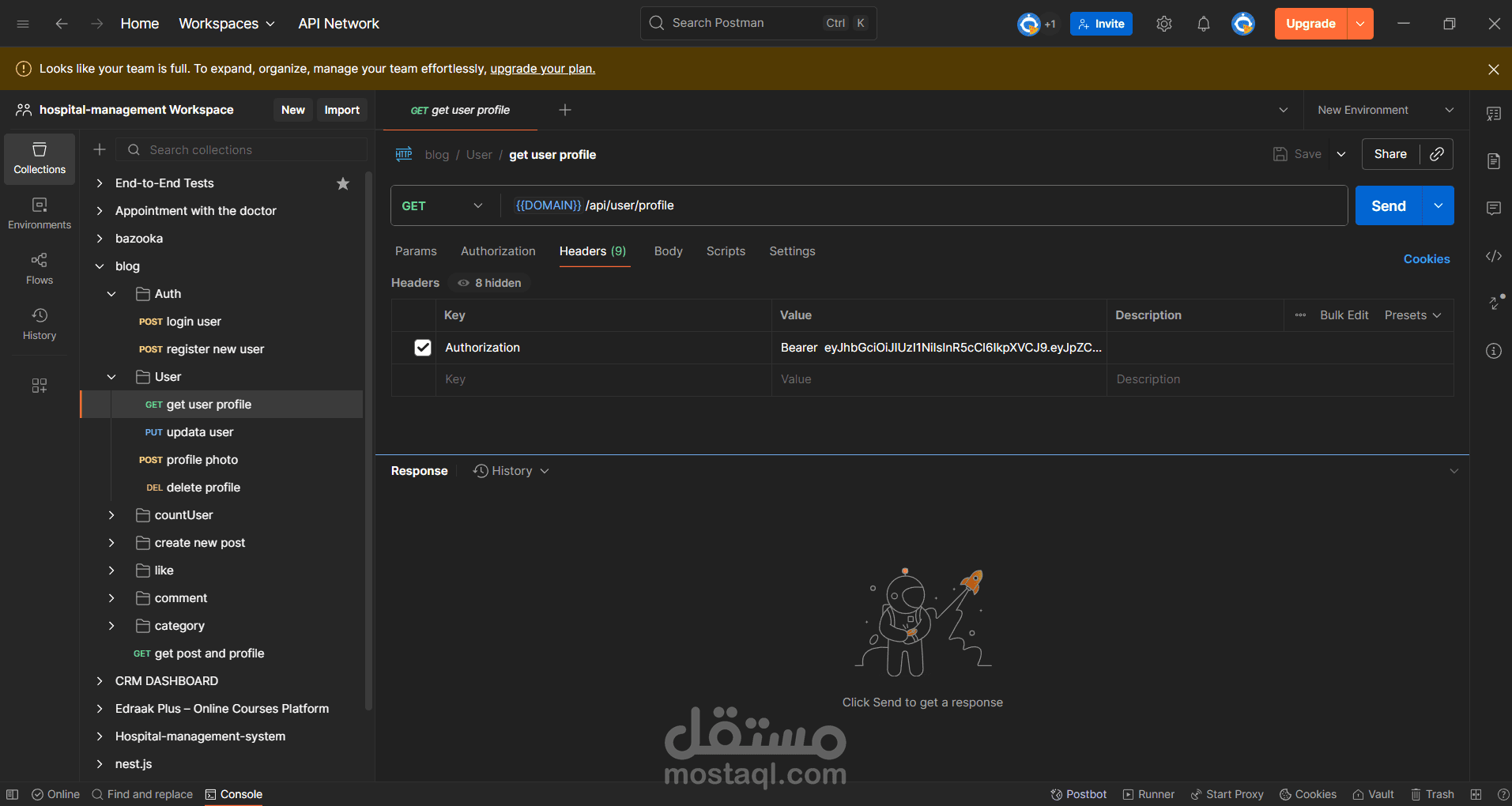Open Trash in the status bar
The height and width of the screenshot is (806, 1512).
pos(1432,794)
